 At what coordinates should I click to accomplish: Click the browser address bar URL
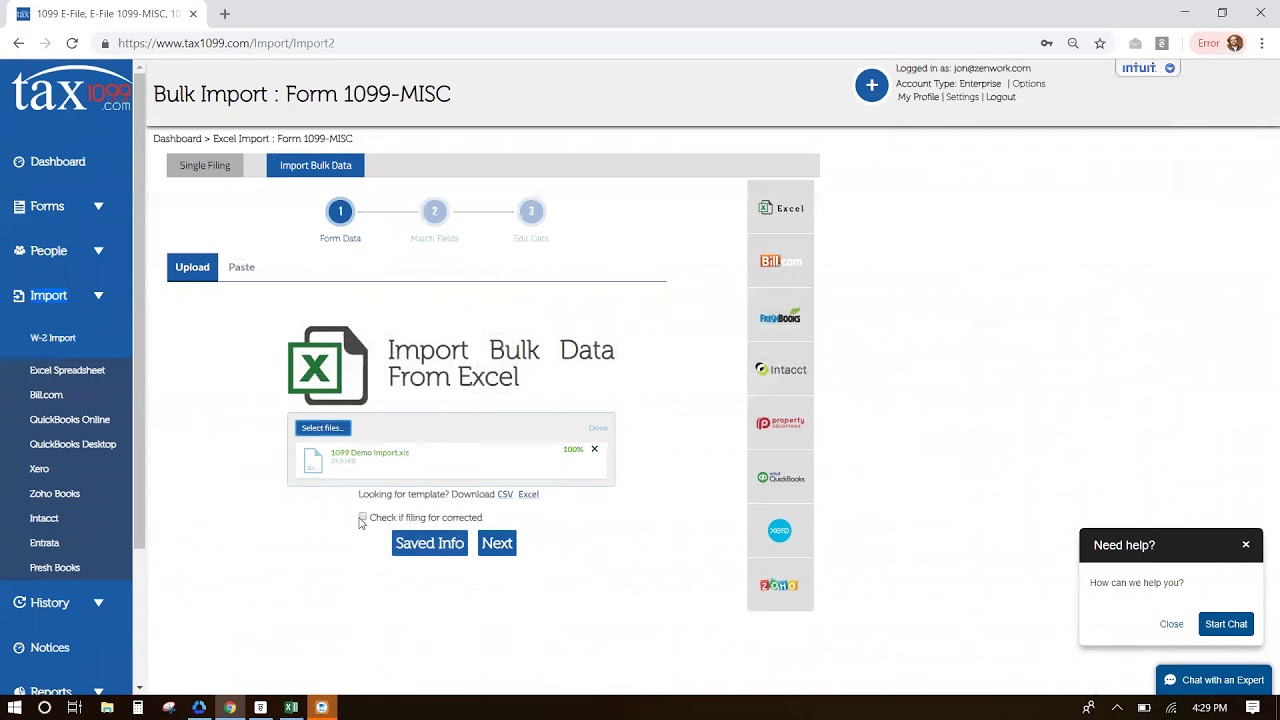226,43
